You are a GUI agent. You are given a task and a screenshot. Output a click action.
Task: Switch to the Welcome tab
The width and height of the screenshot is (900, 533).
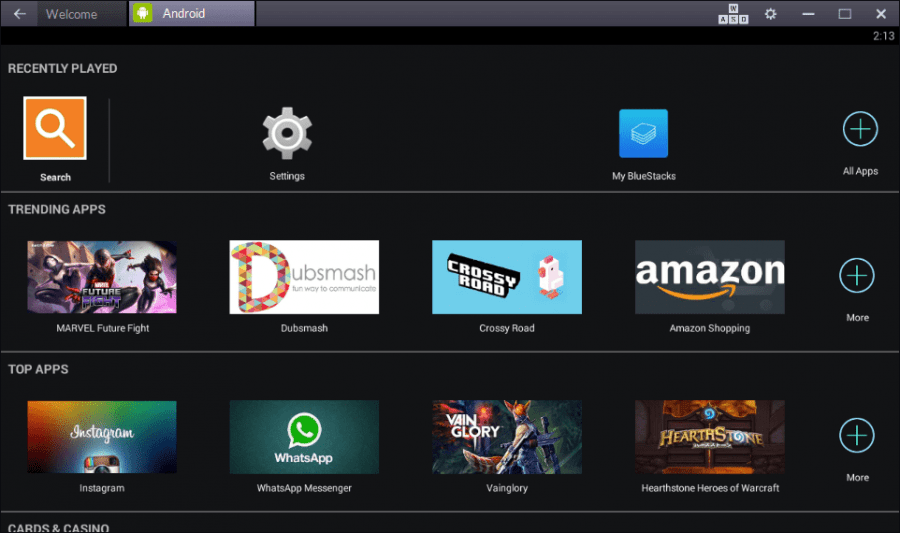tap(81, 14)
